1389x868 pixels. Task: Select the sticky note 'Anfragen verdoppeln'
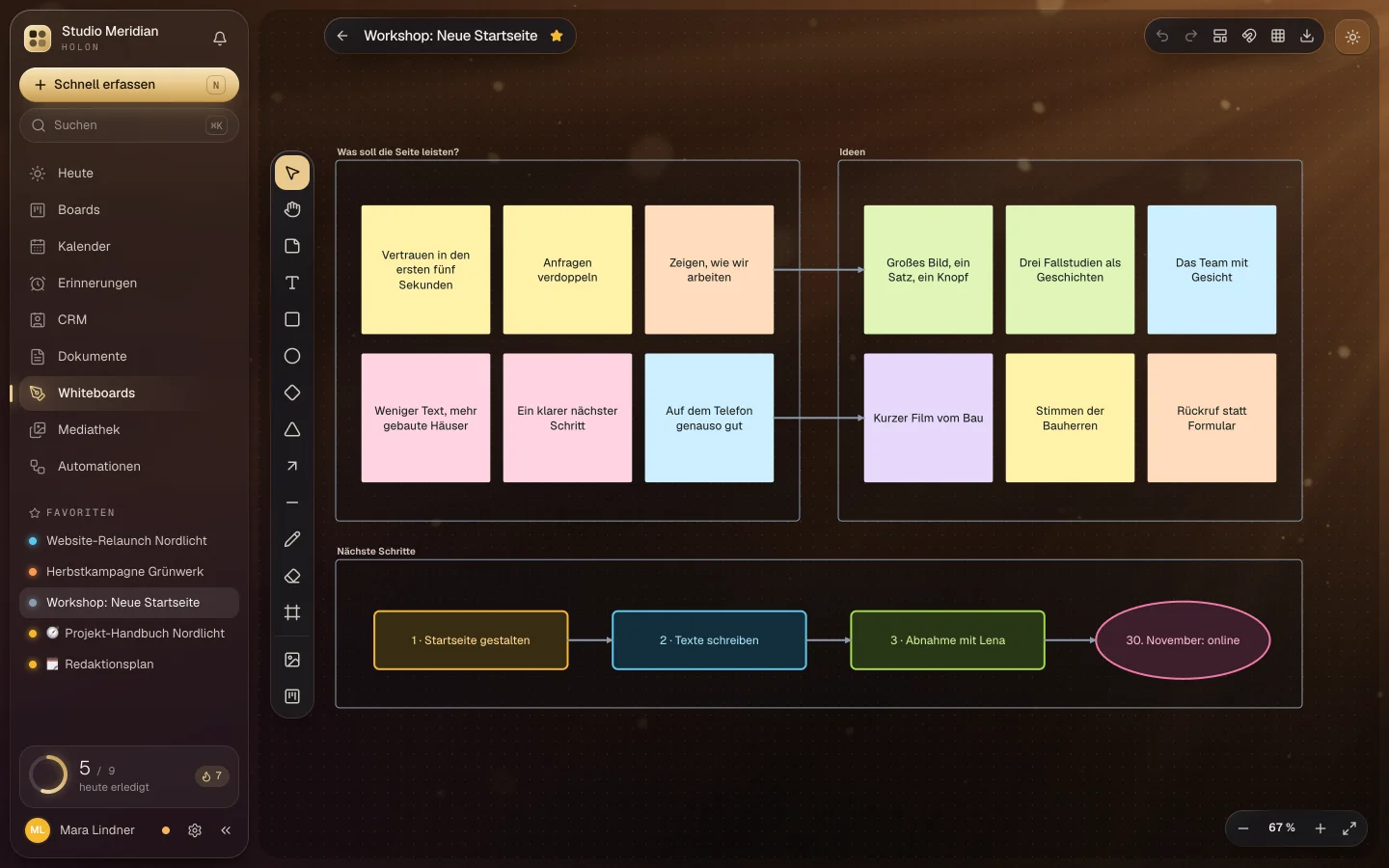pyautogui.click(x=567, y=270)
